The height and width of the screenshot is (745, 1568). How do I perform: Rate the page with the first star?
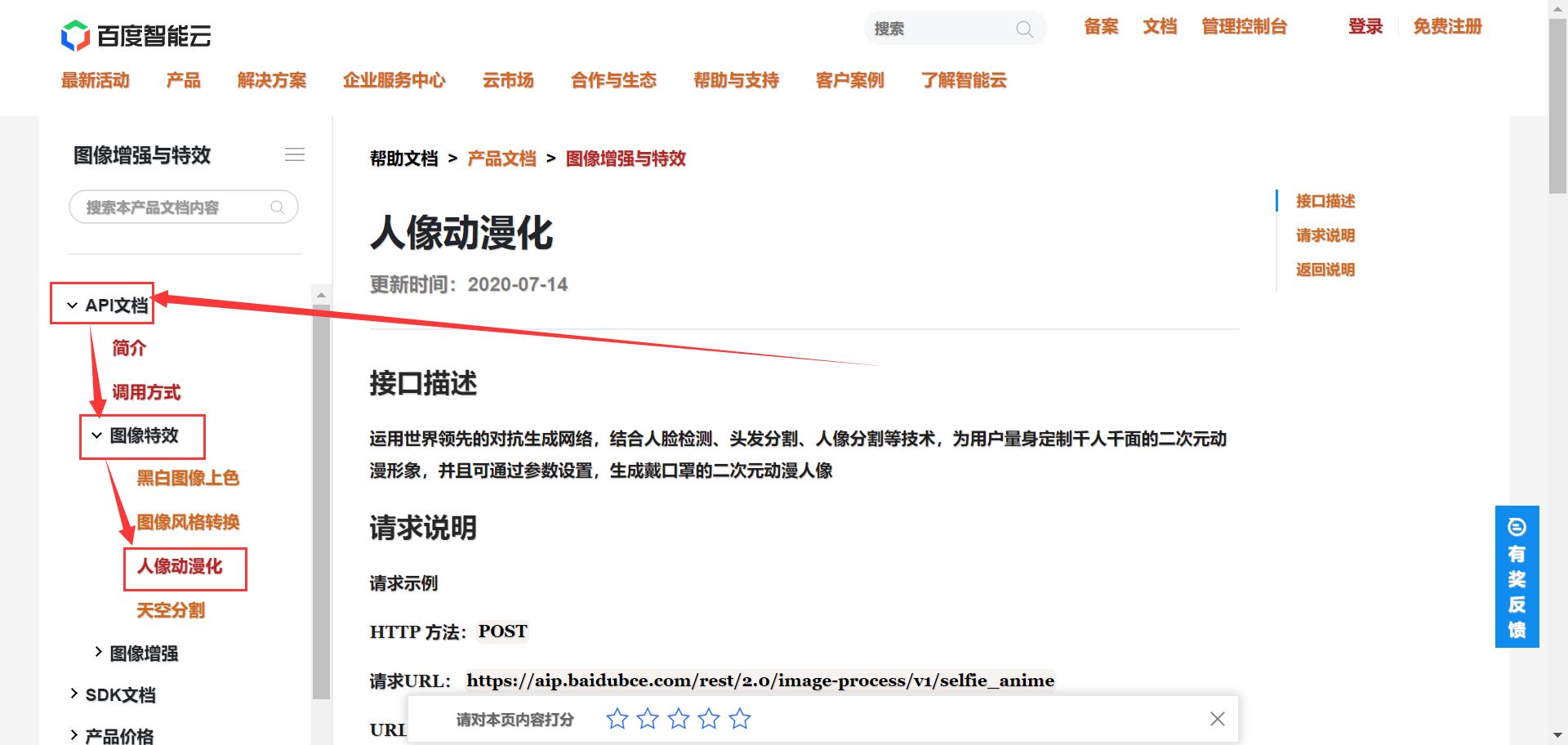617,719
